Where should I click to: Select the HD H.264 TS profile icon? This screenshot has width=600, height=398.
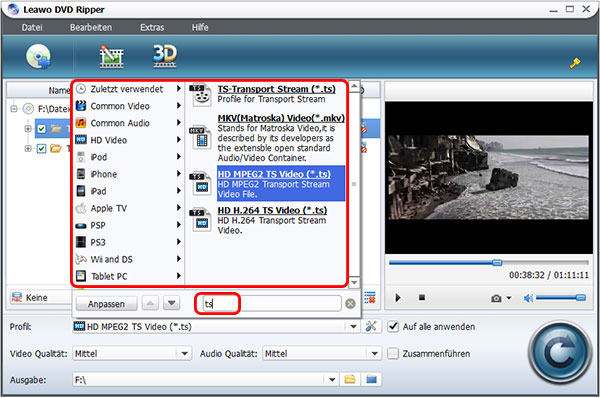click(201, 220)
